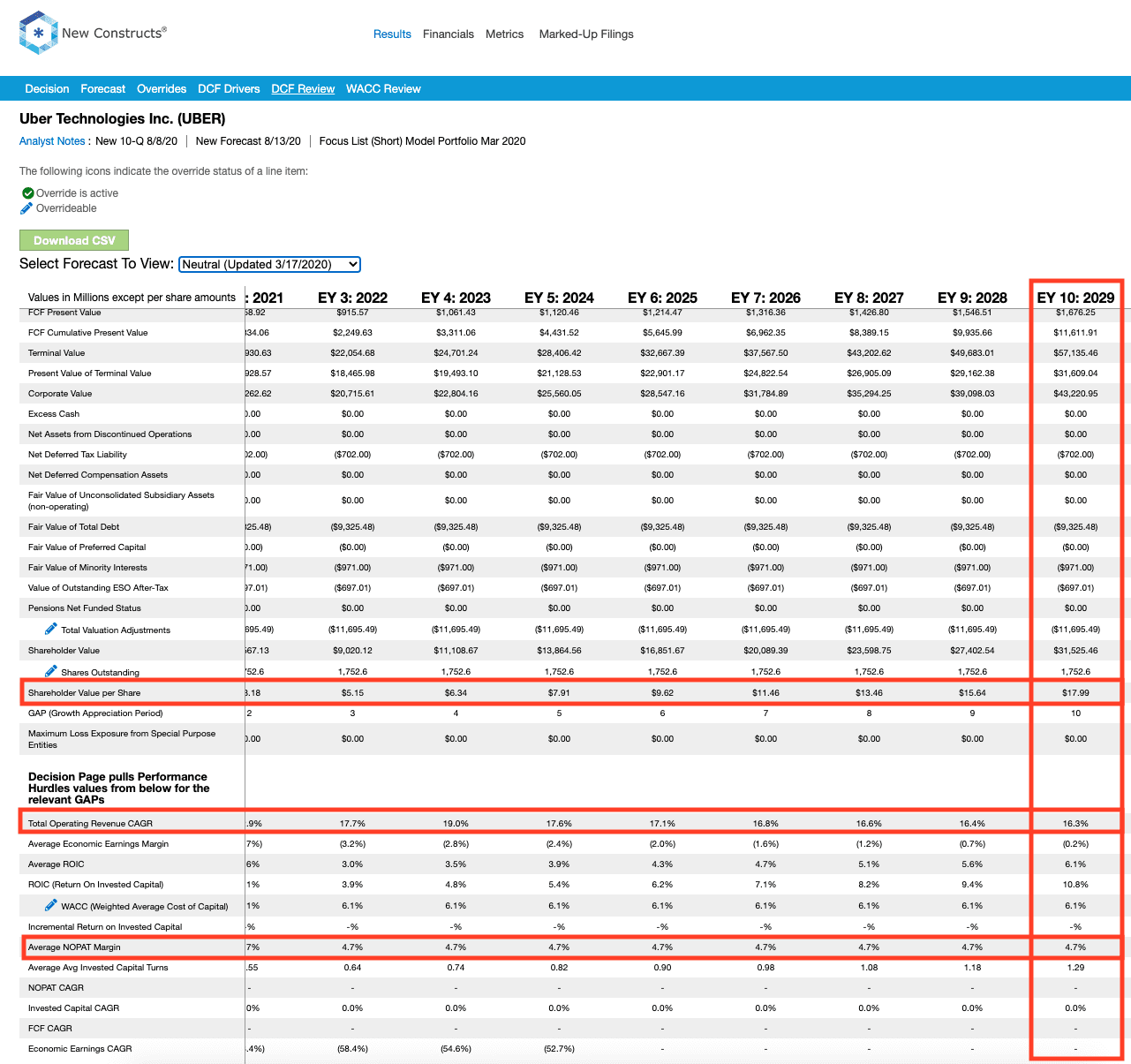Click the Shareholder Value per Share row label
The image size is (1131, 1064).
[84, 693]
